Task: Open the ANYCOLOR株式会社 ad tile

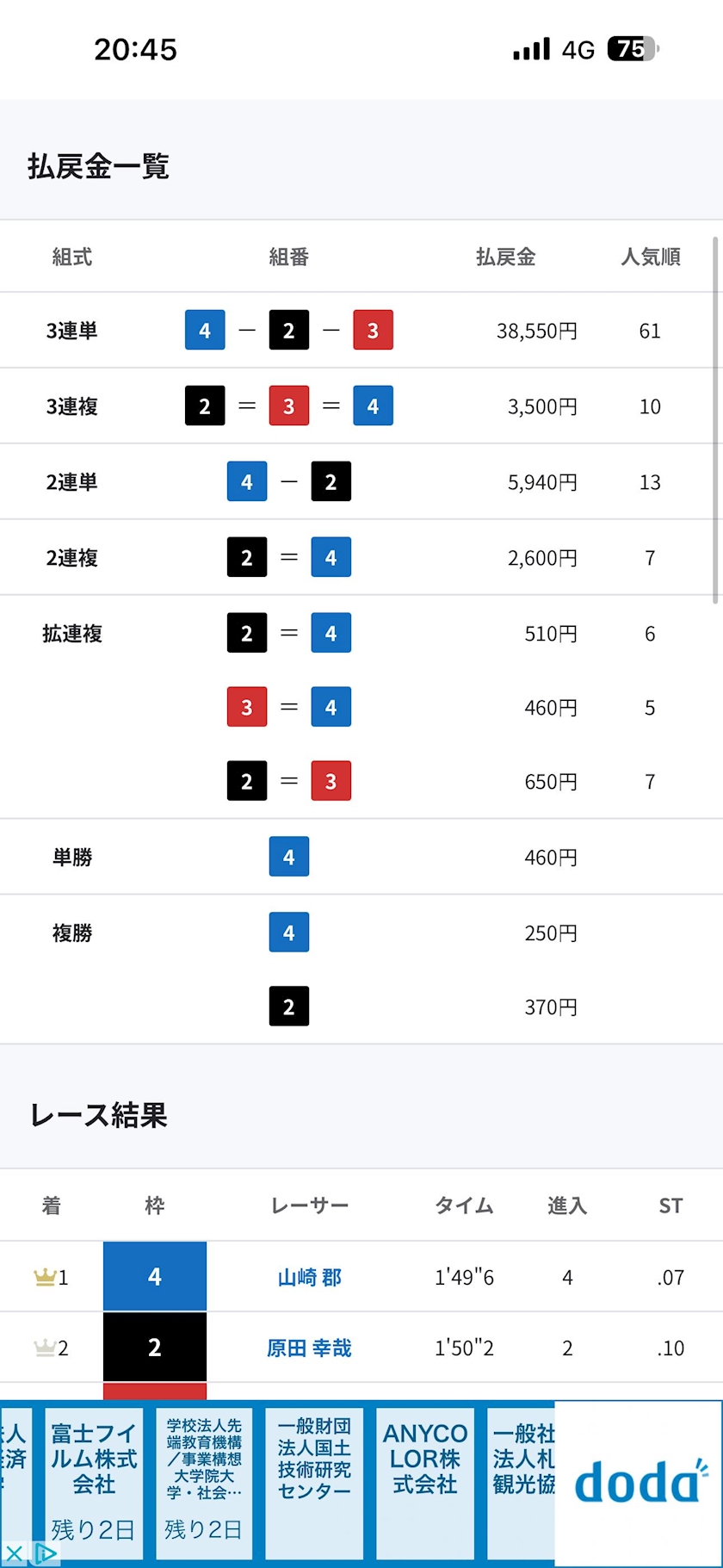Action: [x=425, y=1483]
